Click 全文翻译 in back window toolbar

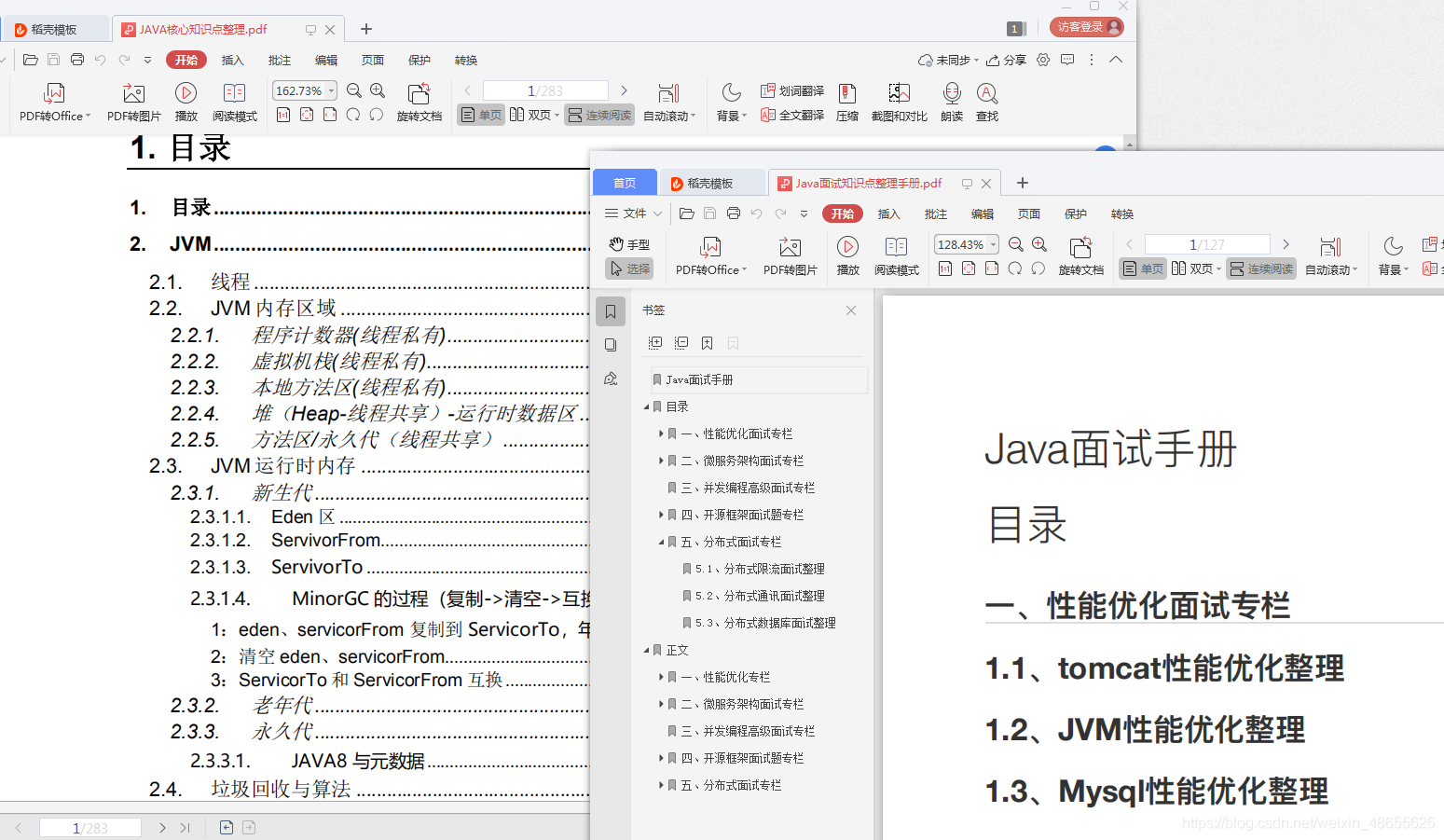coord(792,115)
